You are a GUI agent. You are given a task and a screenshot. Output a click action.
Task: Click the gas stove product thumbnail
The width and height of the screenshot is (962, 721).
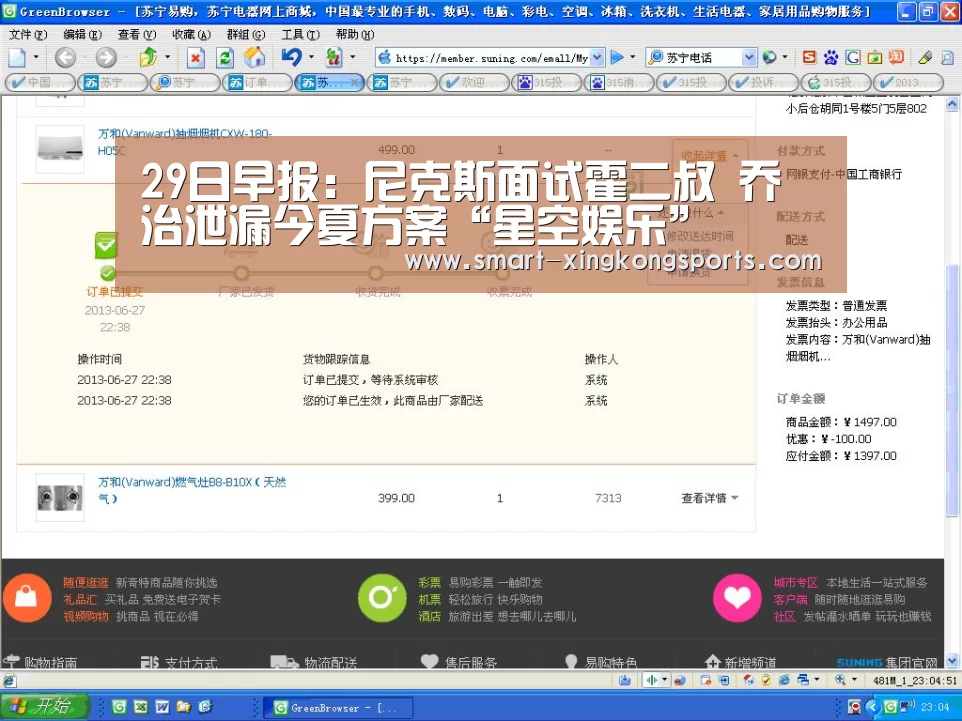click(x=60, y=498)
